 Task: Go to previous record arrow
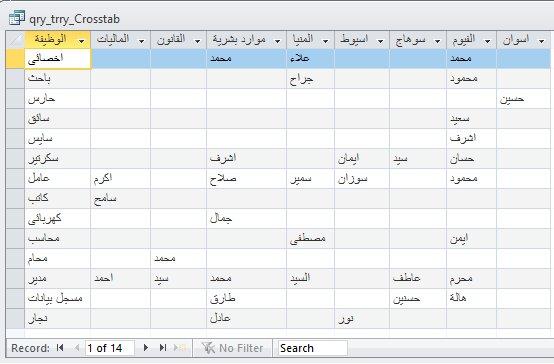(x=77, y=348)
